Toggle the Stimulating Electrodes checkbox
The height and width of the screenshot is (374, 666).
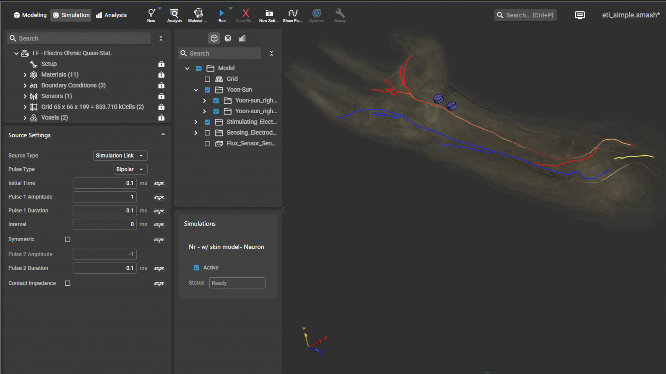tap(207, 122)
